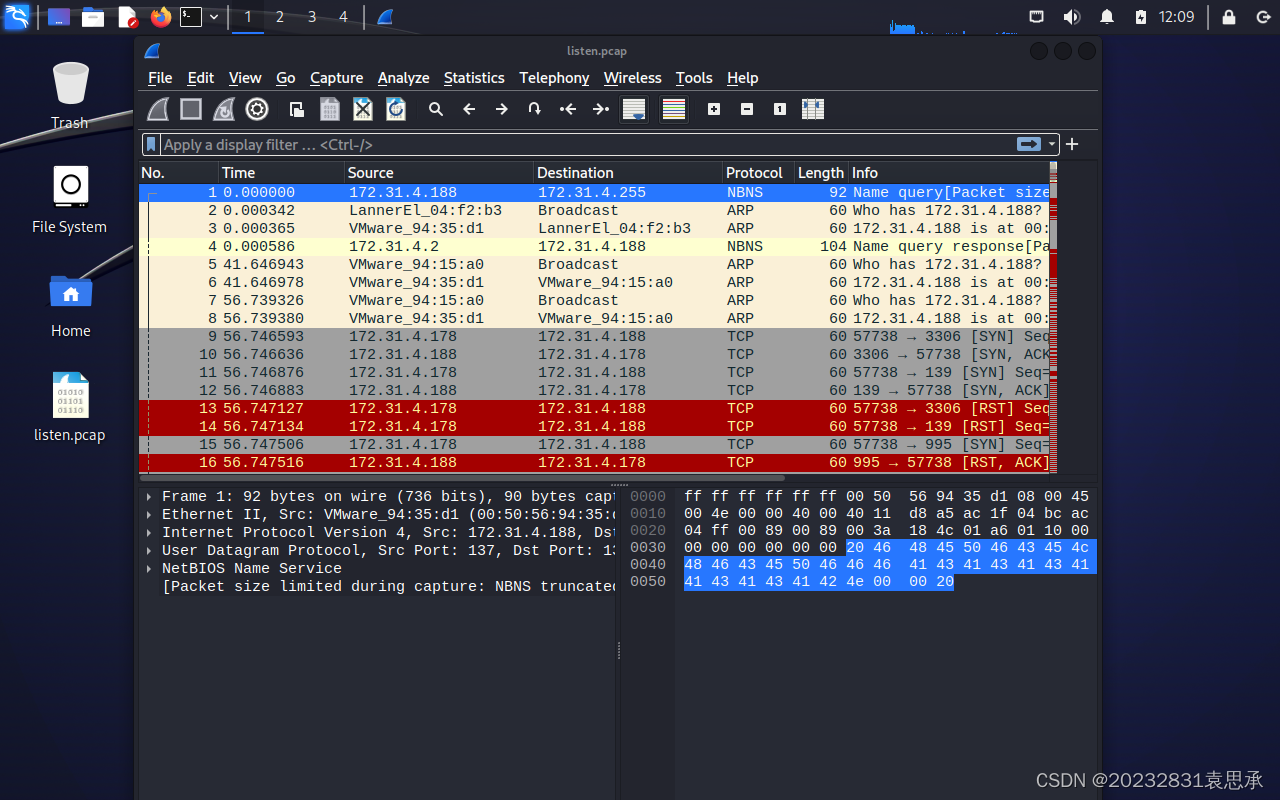Screen dimensions: 1280x800
Task: Open the Help menu
Action: [743, 78]
